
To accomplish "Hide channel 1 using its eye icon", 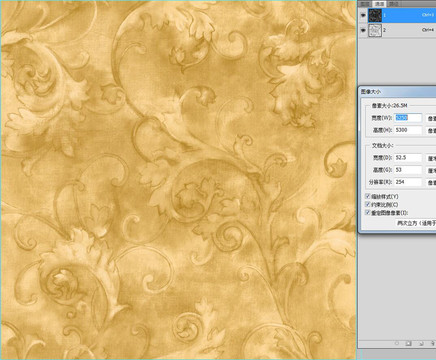I will coord(363,15).
